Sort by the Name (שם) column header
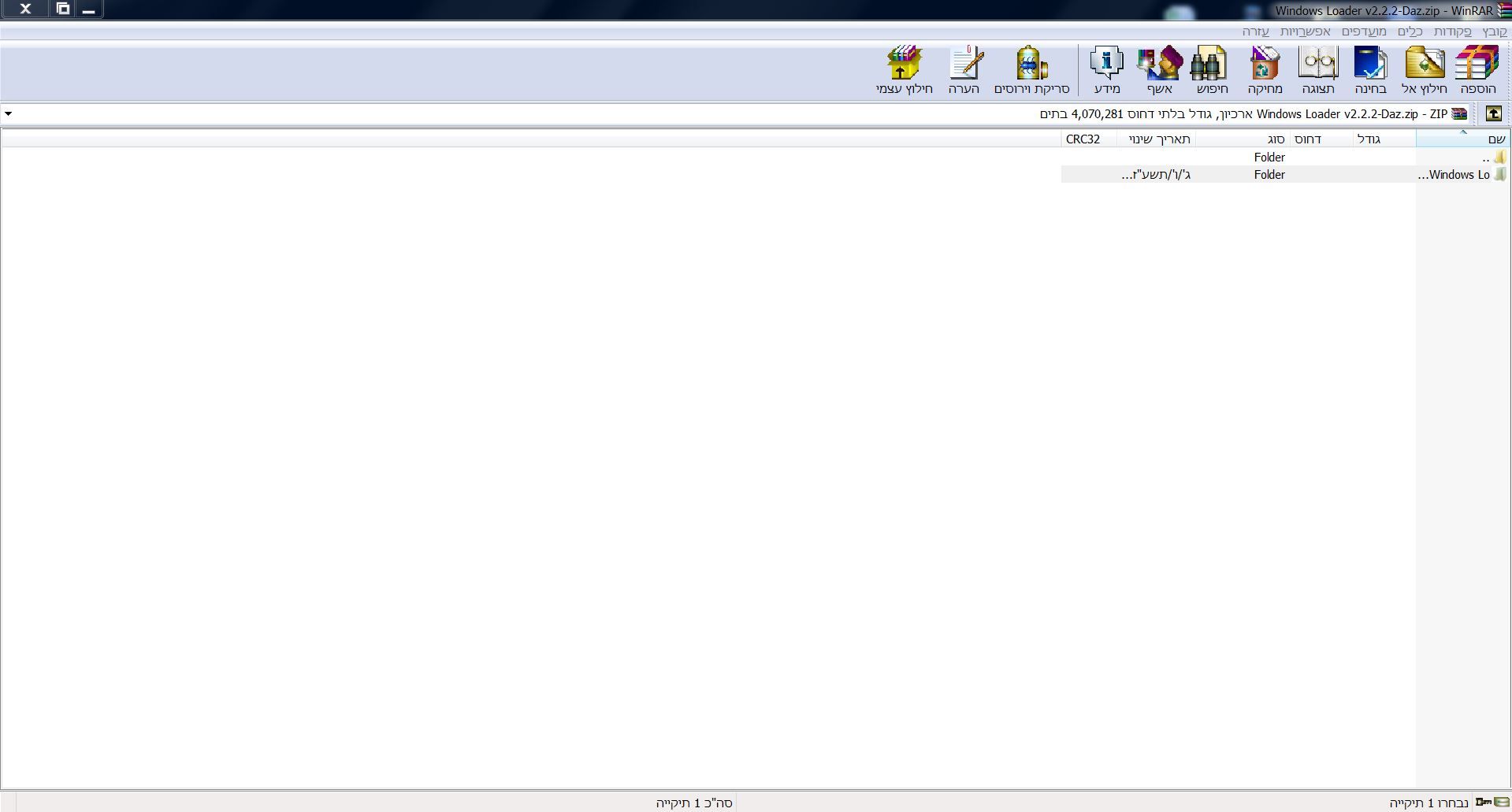Screen dimensions: 1512x812 (x=1462, y=139)
